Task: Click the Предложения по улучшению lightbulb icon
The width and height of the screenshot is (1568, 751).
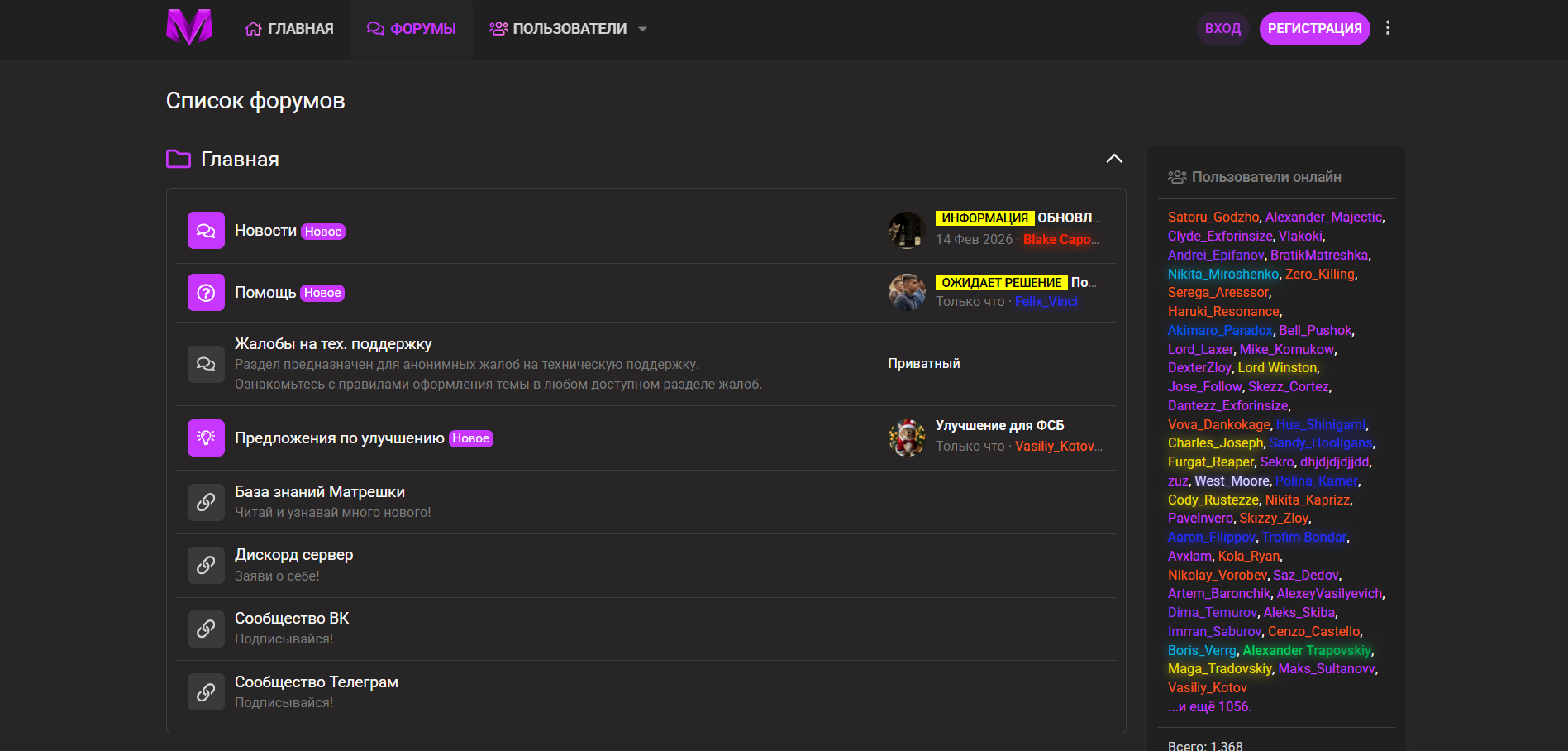Action: tap(206, 438)
